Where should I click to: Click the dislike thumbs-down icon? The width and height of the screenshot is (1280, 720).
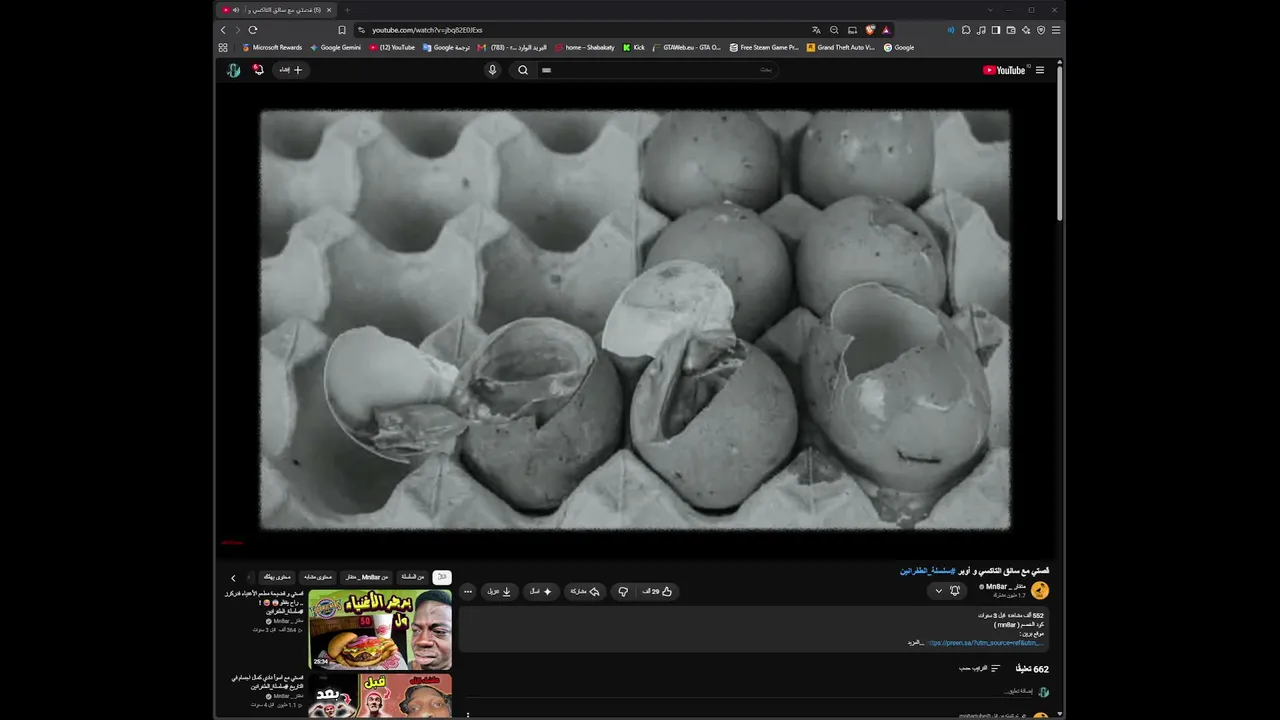[623, 591]
